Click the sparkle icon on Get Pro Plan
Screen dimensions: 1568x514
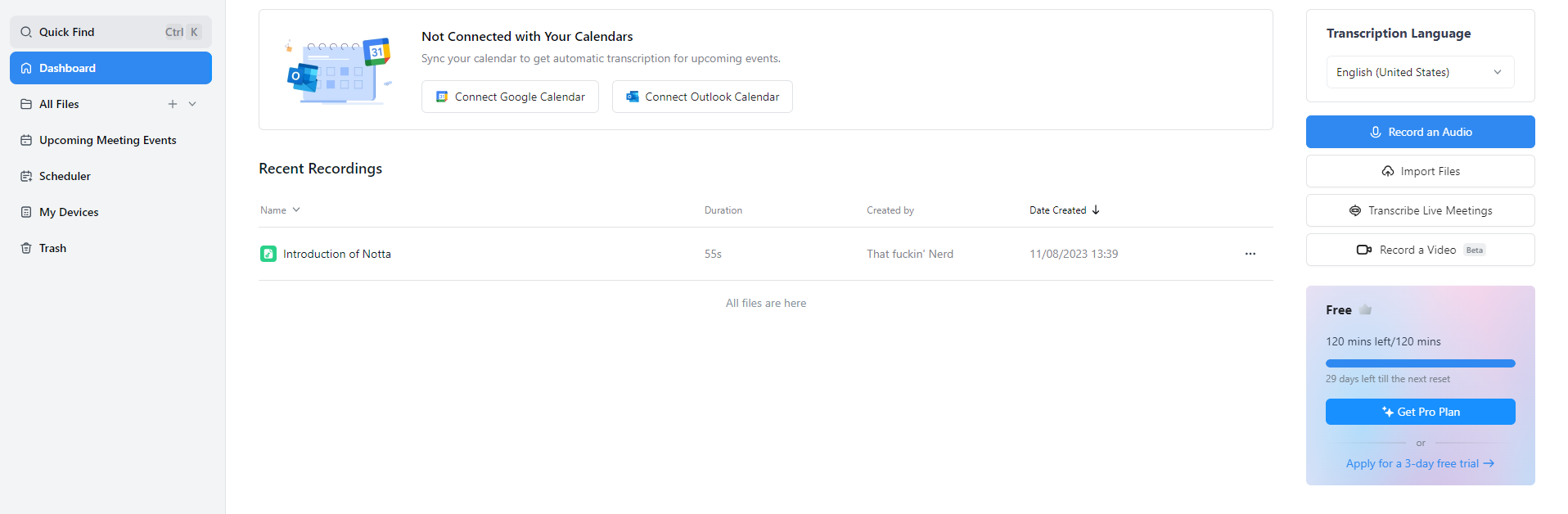pos(1388,412)
